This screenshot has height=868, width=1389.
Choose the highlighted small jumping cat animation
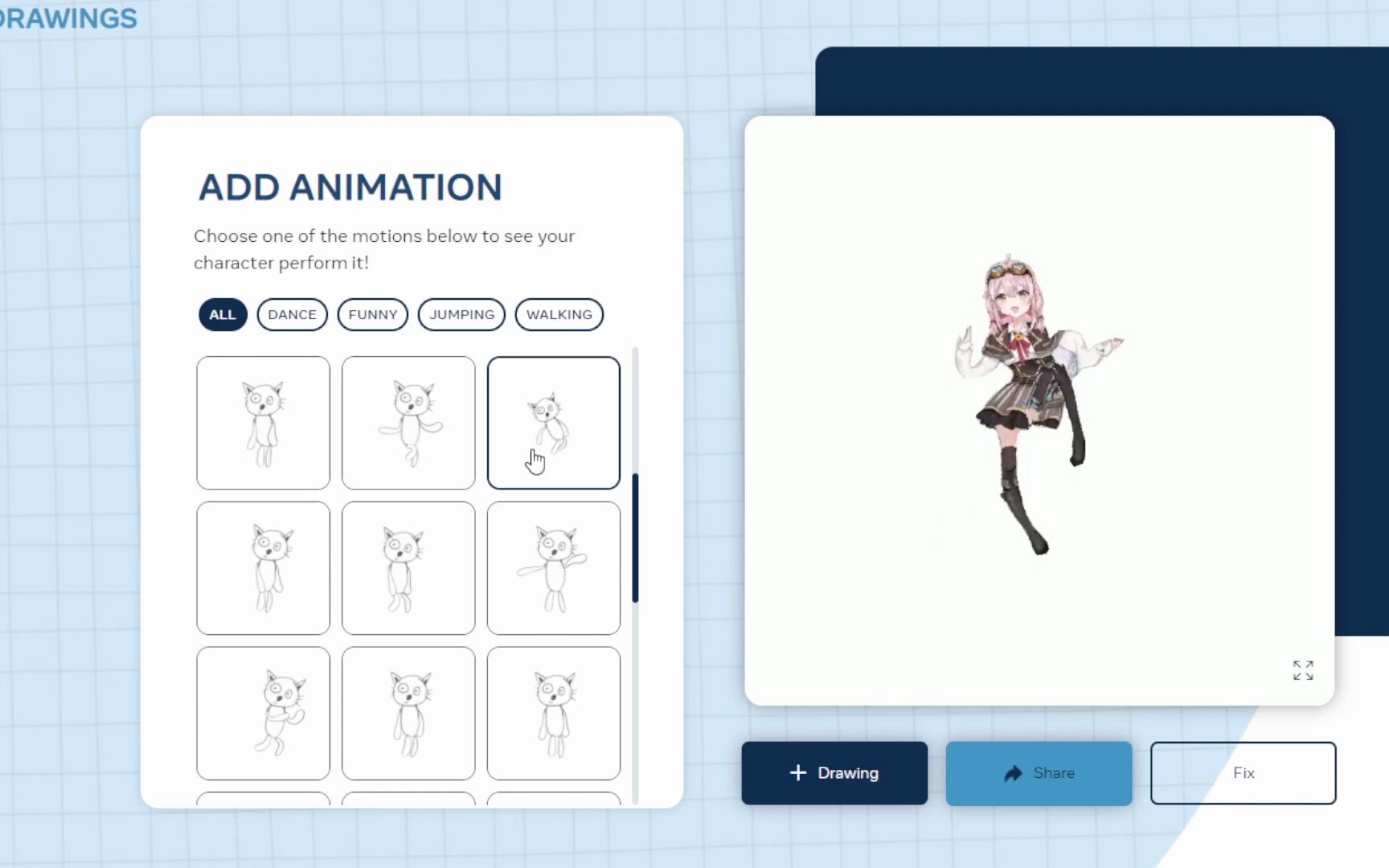(x=554, y=423)
